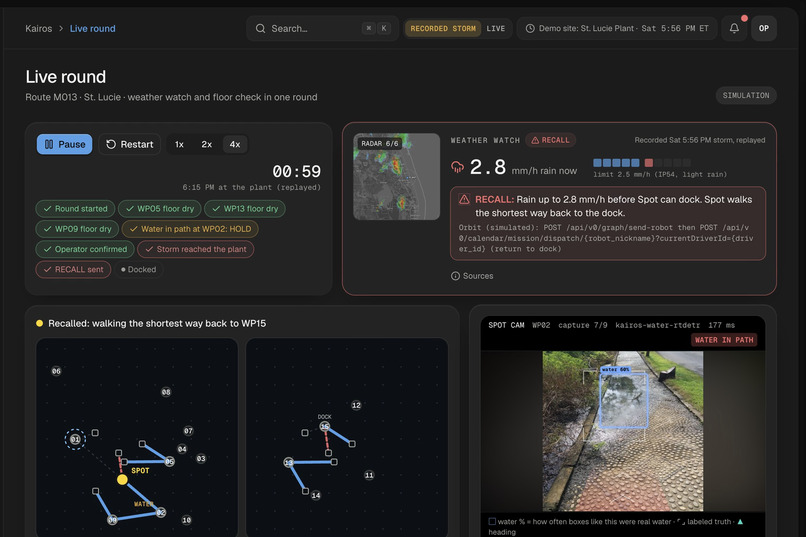806x537 pixels.
Task: Select the DOCK waypoint 15
Action: tap(324, 427)
